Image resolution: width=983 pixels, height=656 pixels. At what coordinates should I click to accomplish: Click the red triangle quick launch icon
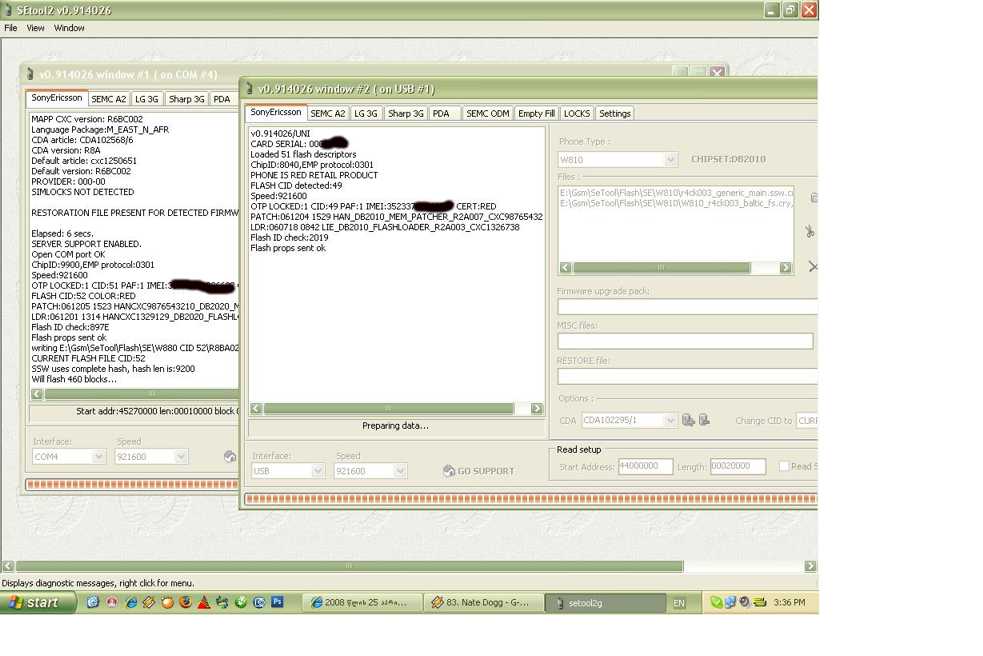click(x=204, y=603)
